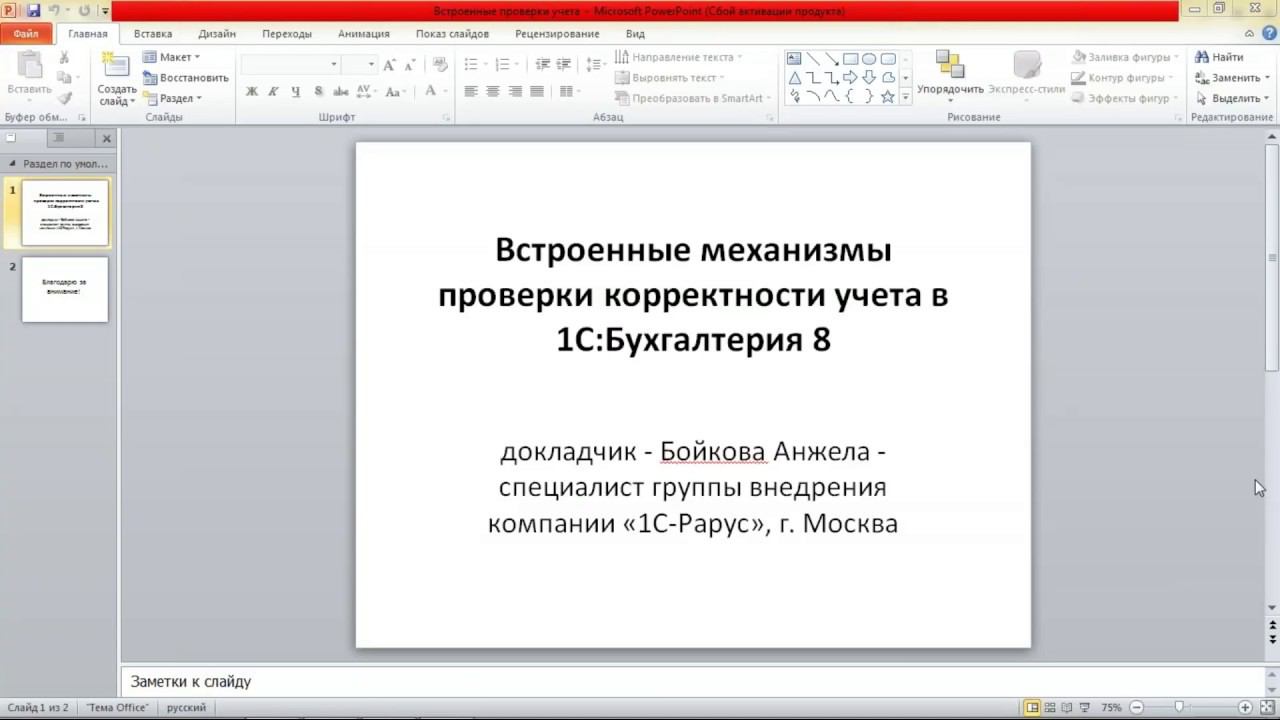Increase the list indent level
The image size is (1280, 720).
click(x=565, y=64)
